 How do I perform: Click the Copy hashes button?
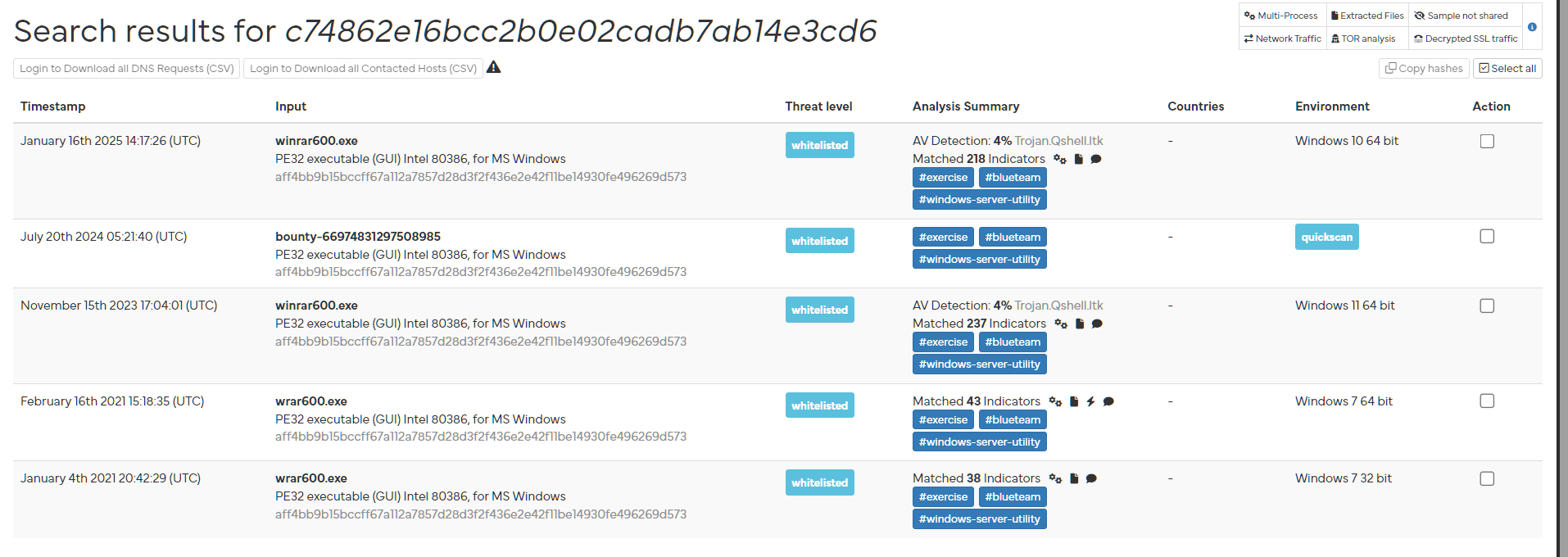[1424, 69]
